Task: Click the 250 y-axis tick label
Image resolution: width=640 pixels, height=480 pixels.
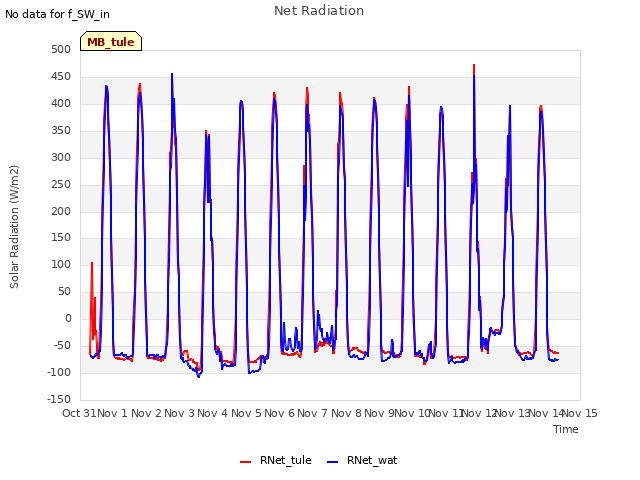Action: point(61,184)
